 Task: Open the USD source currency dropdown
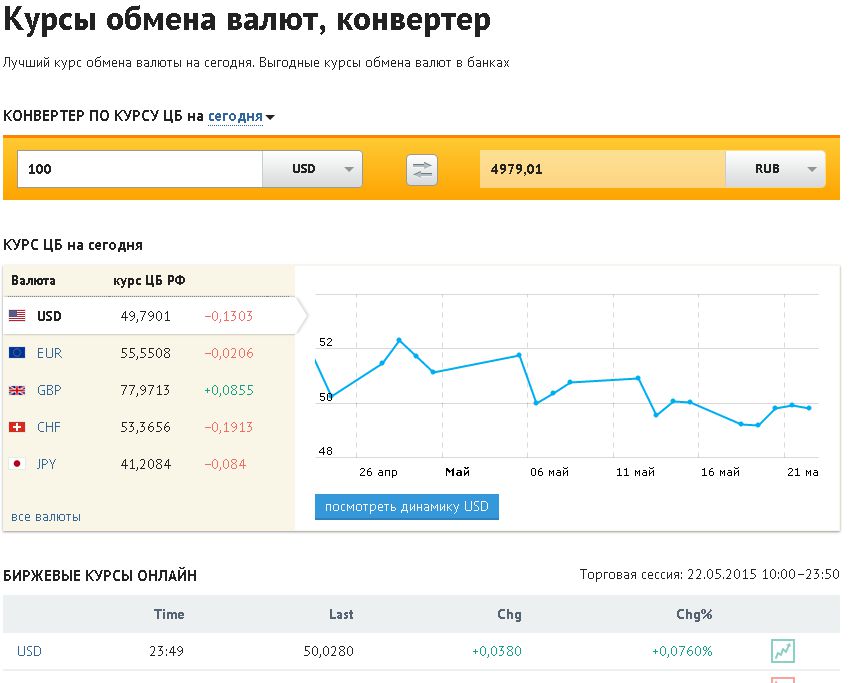[x=312, y=169]
